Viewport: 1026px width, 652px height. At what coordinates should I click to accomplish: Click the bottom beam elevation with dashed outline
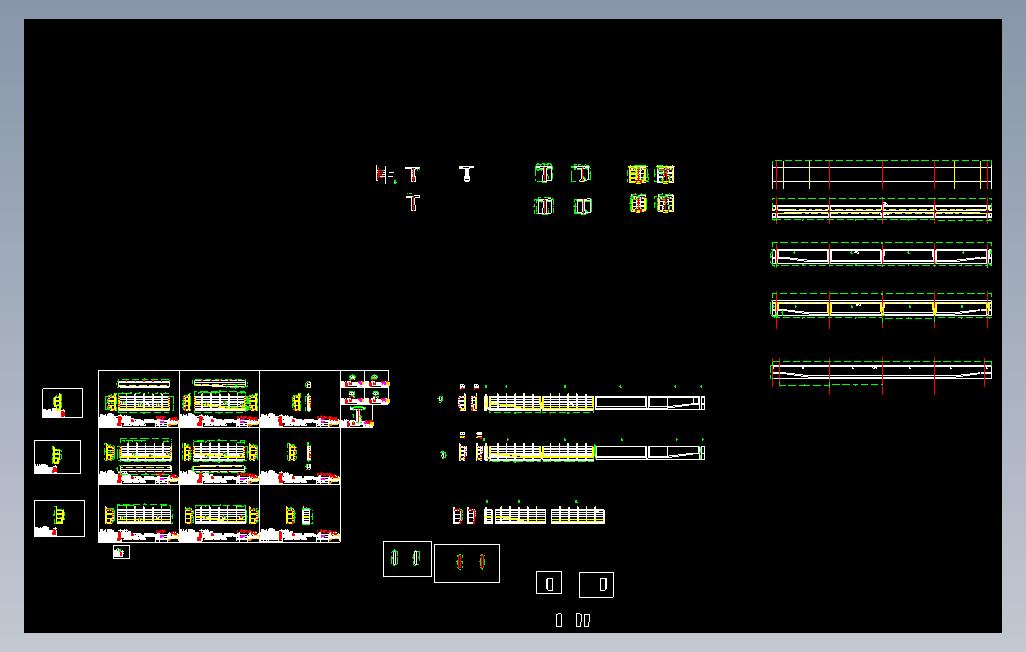(x=880, y=370)
